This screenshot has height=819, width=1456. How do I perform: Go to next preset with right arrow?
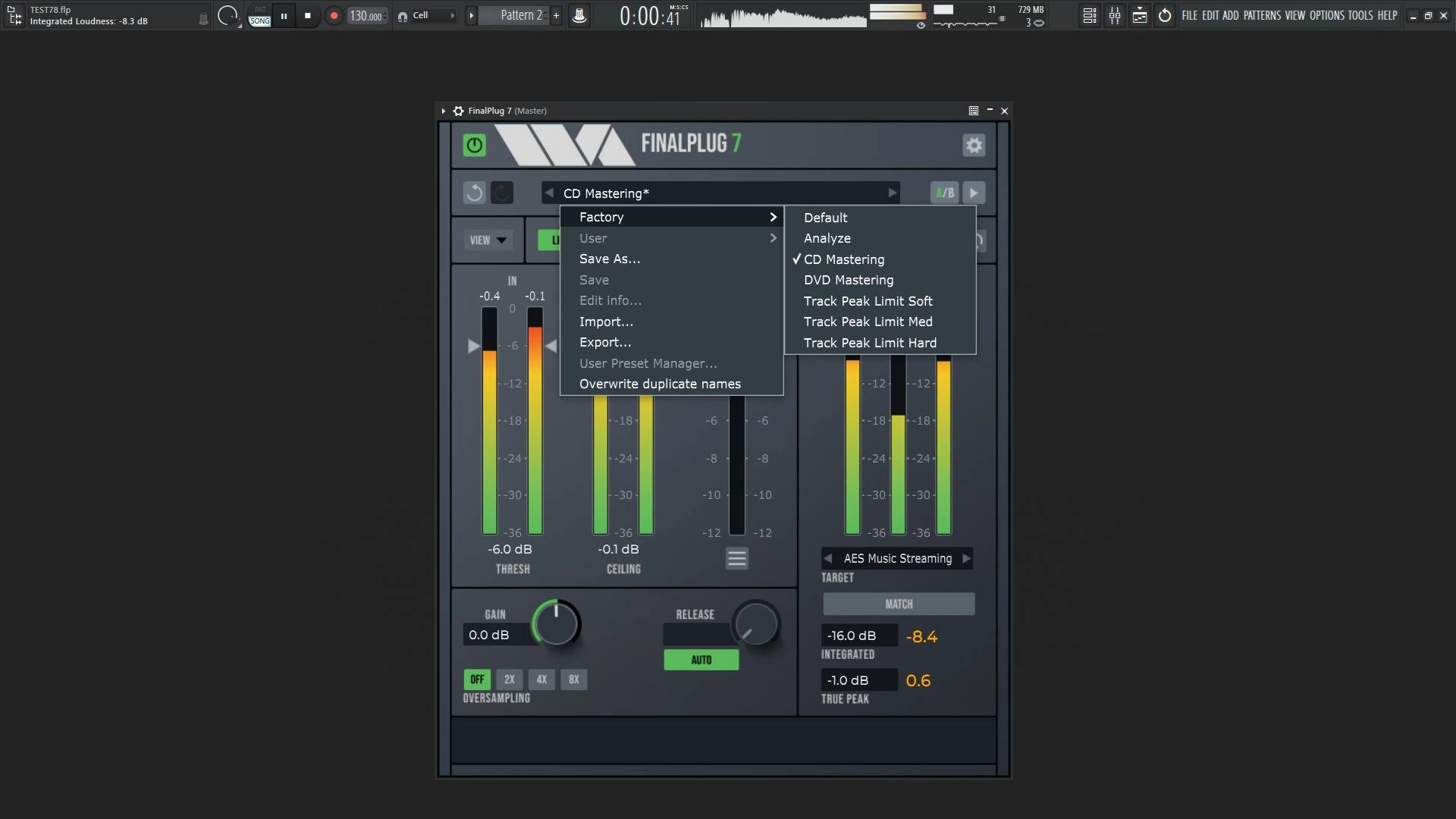click(893, 193)
